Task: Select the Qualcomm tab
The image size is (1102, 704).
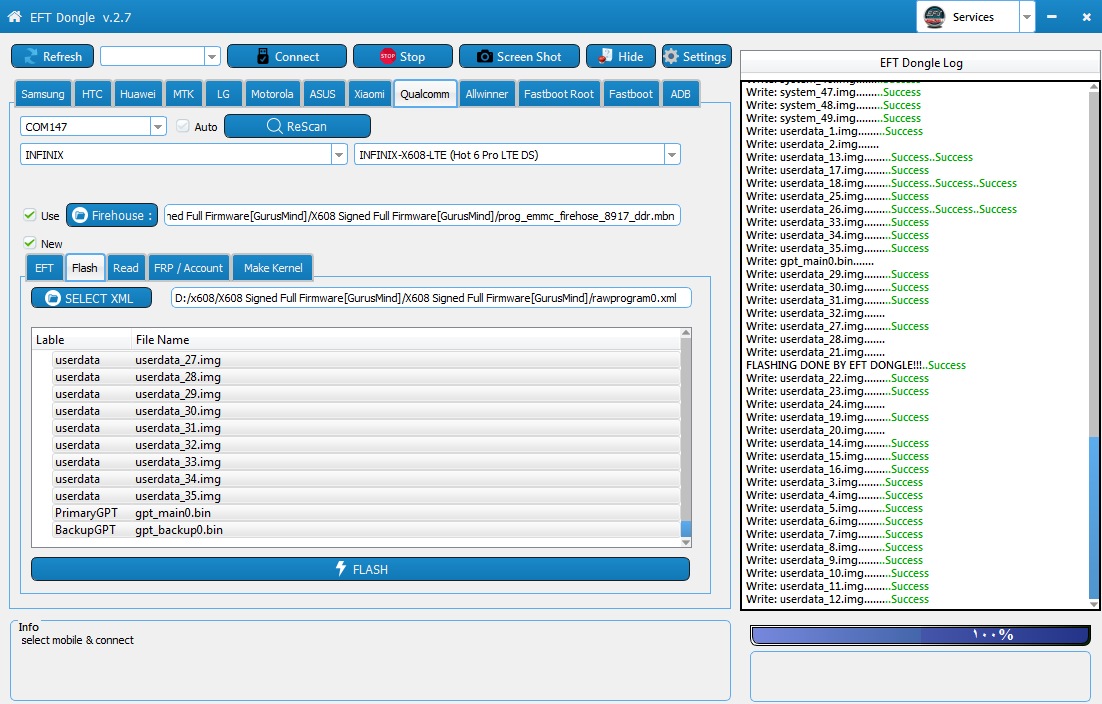Action: (x=425, y=93)
